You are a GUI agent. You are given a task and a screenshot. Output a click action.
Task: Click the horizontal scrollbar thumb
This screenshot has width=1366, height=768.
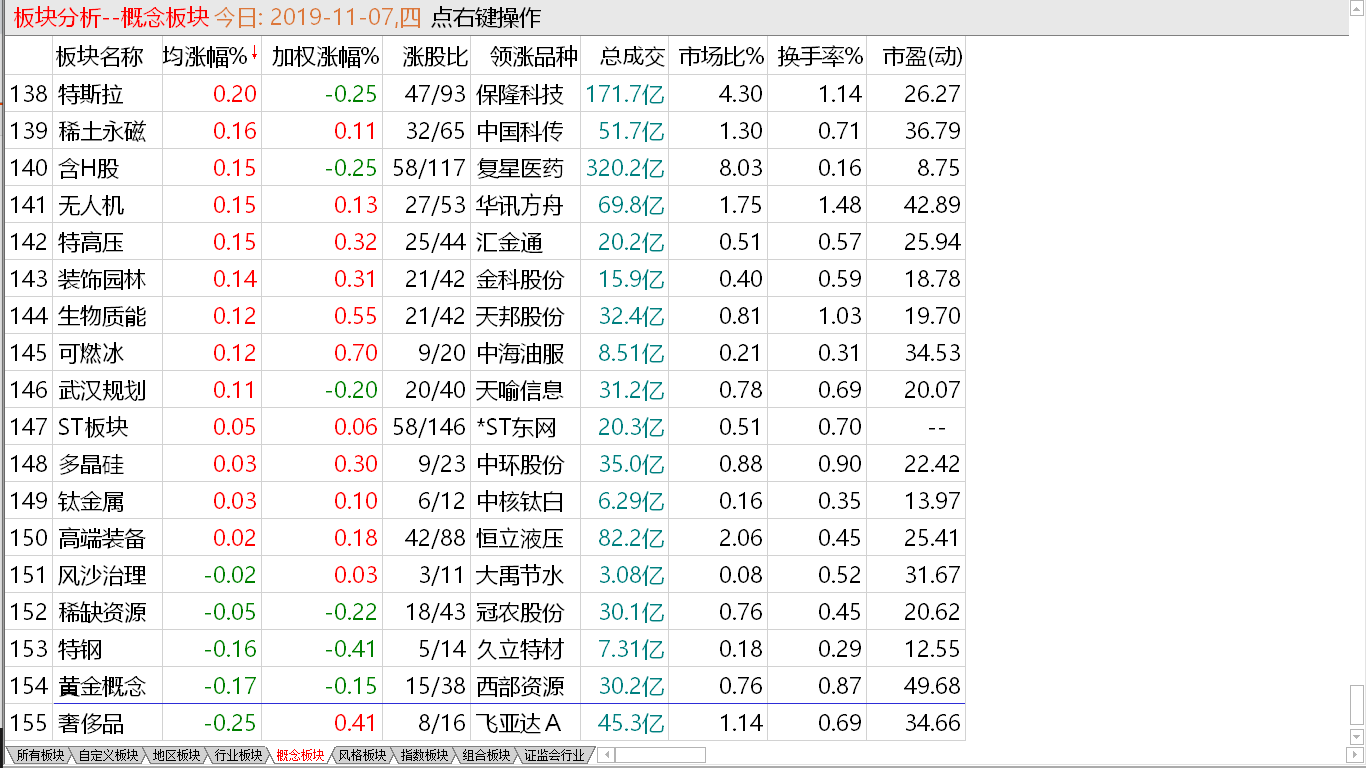(x=660, y=756)
